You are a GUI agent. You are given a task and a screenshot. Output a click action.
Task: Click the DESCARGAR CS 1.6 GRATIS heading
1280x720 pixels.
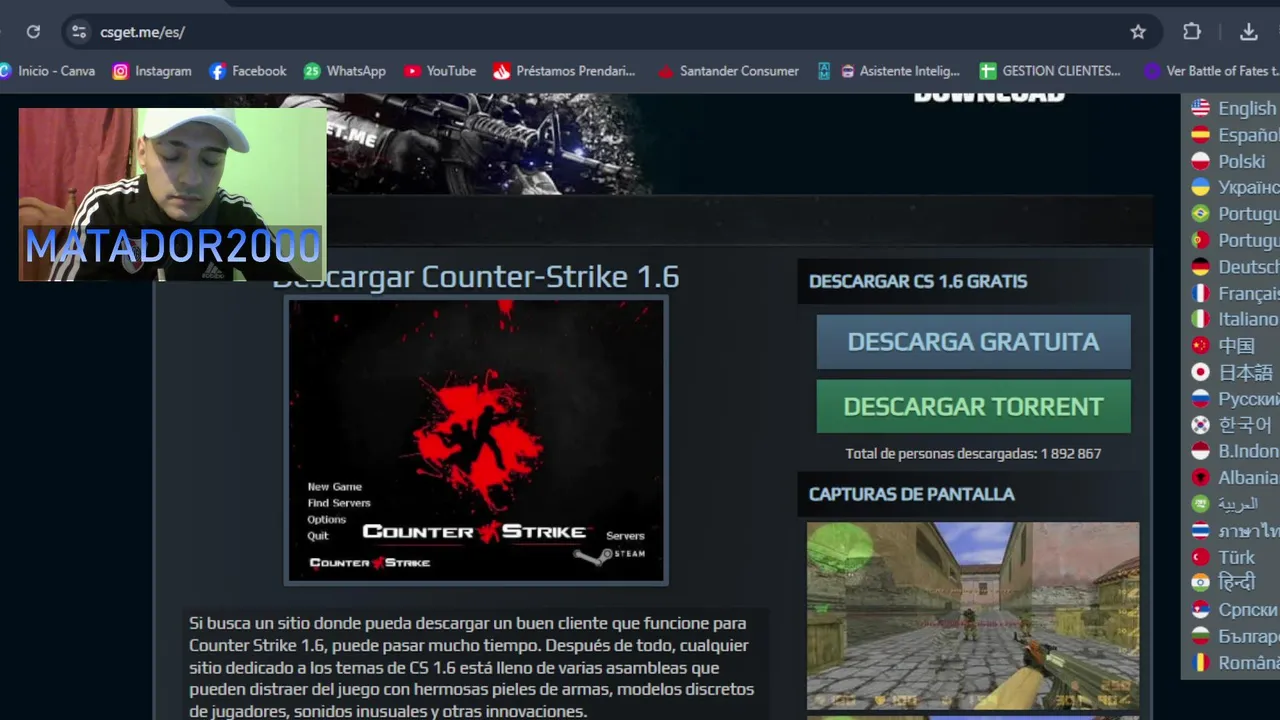pyautogui.click(x=918, y=282)
